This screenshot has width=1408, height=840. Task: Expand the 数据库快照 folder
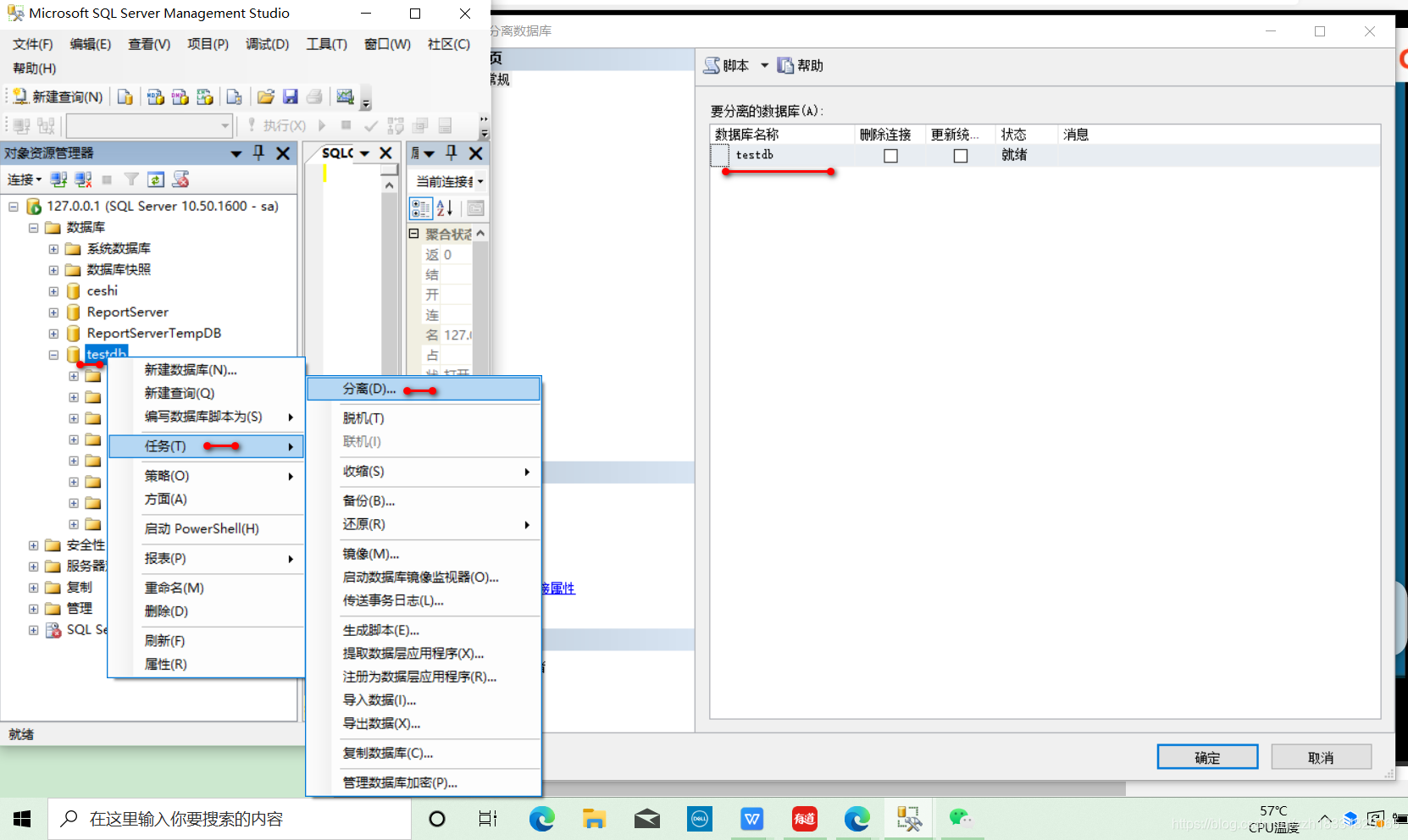pyautogui.click(x=53, y=270)
